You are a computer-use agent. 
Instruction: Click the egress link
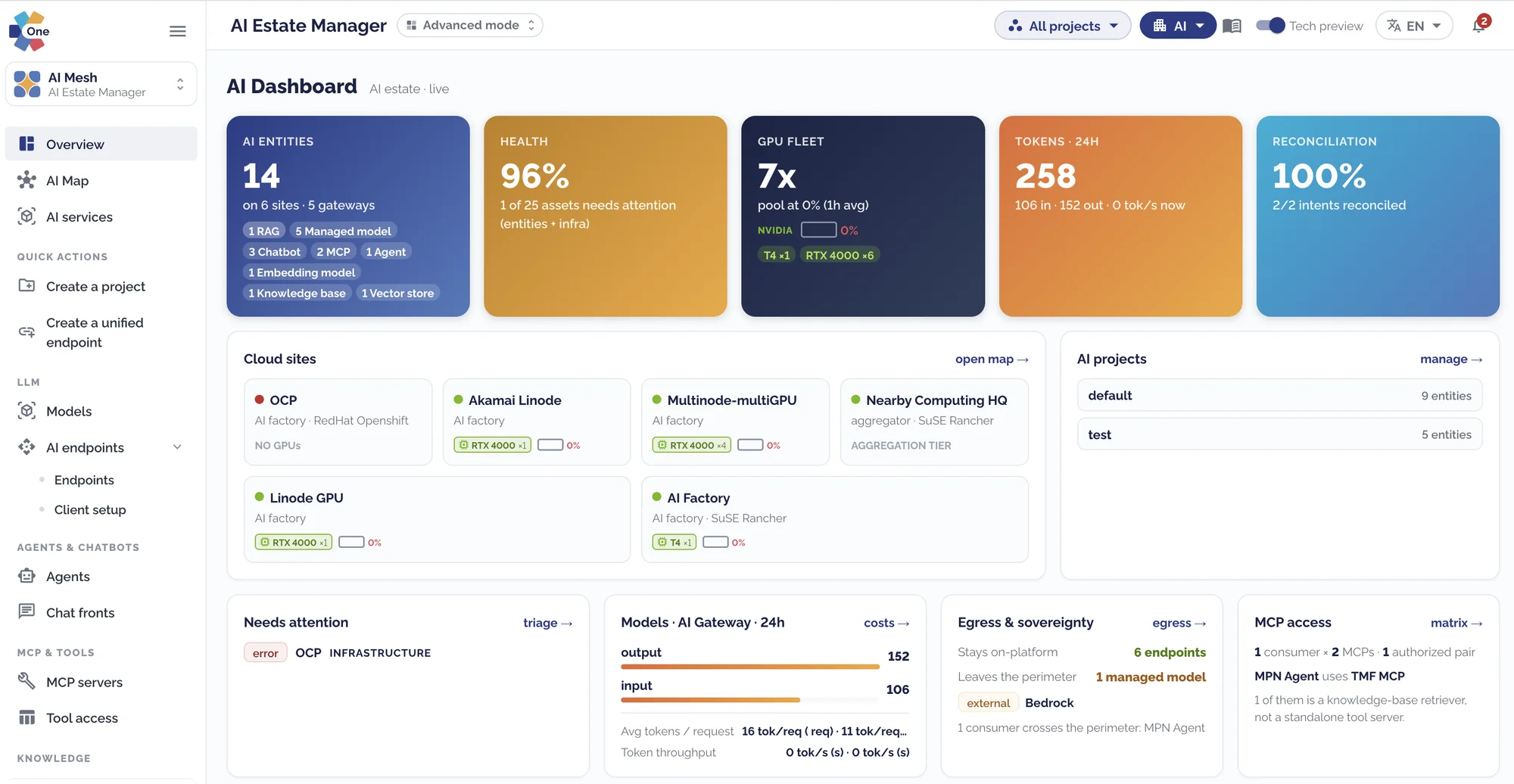pos(1179,623)
